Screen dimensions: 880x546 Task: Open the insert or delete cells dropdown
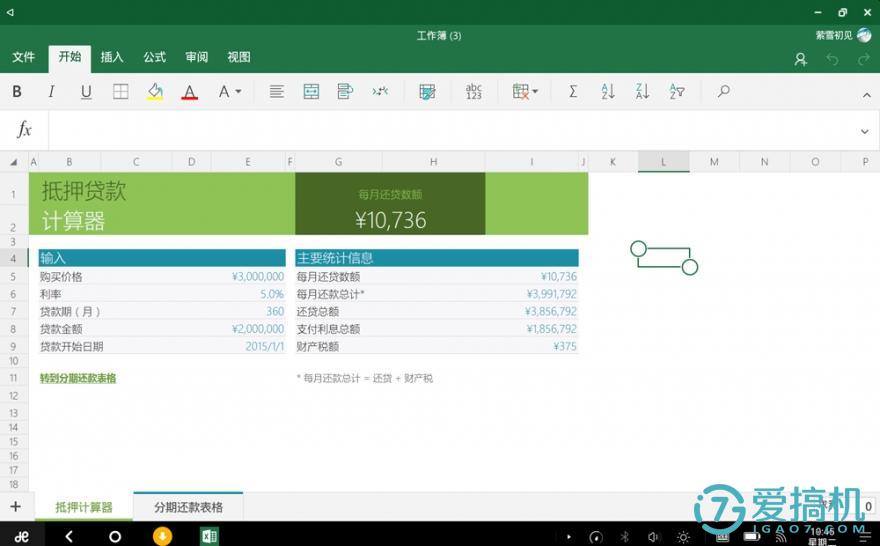[x=525, y=91]
